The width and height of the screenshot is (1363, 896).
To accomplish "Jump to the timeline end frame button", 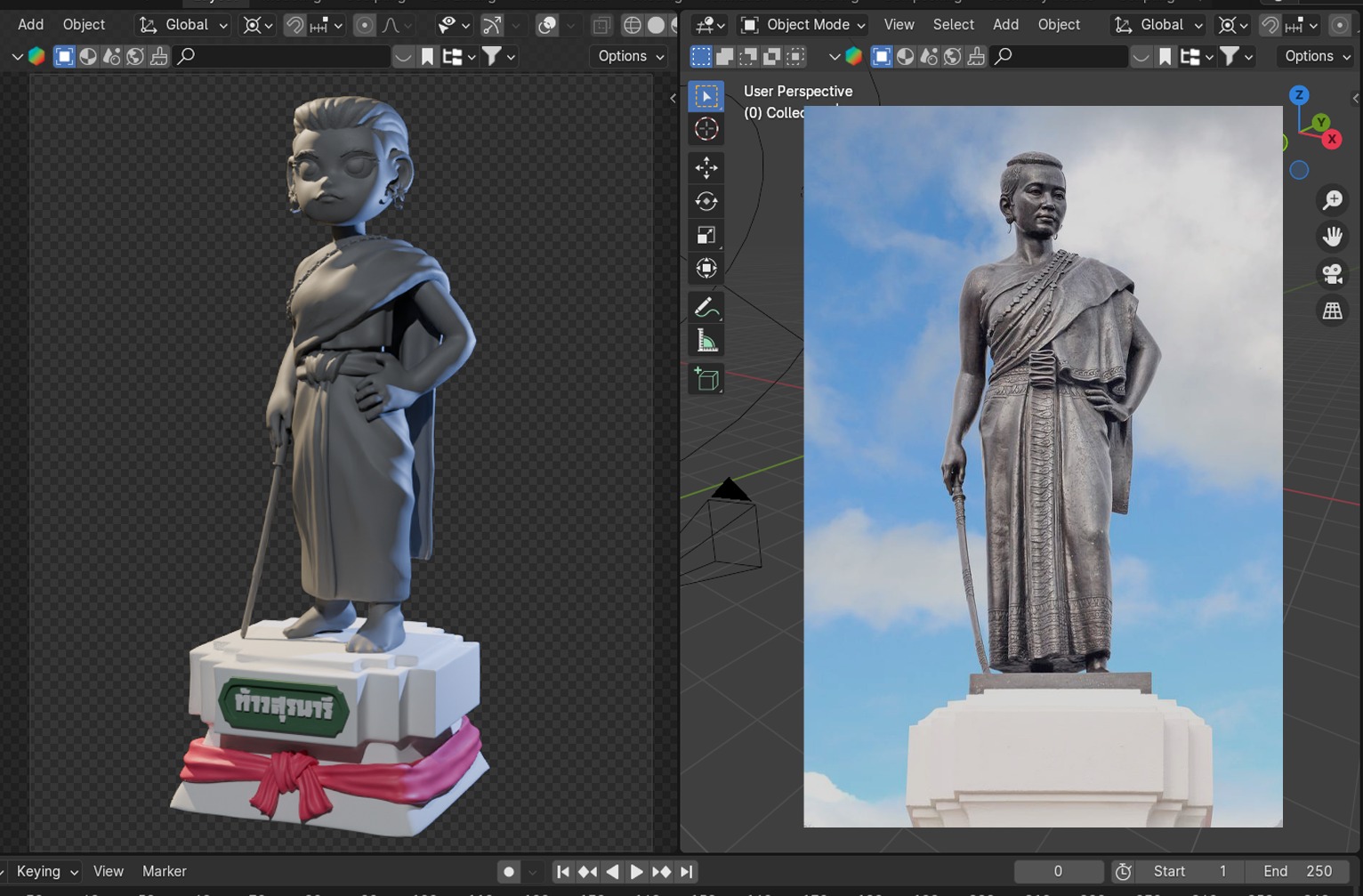I will tap(687, 872).
